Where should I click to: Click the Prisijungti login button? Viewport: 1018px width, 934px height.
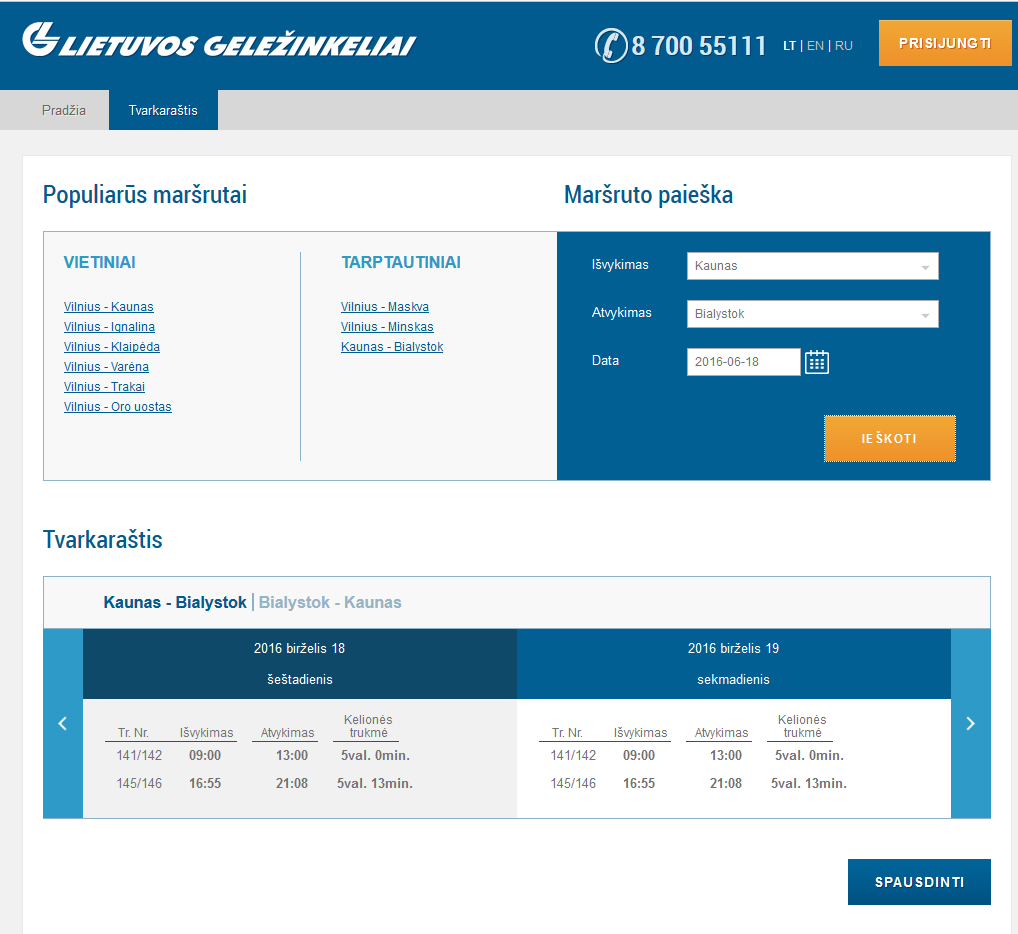[945, 43]
